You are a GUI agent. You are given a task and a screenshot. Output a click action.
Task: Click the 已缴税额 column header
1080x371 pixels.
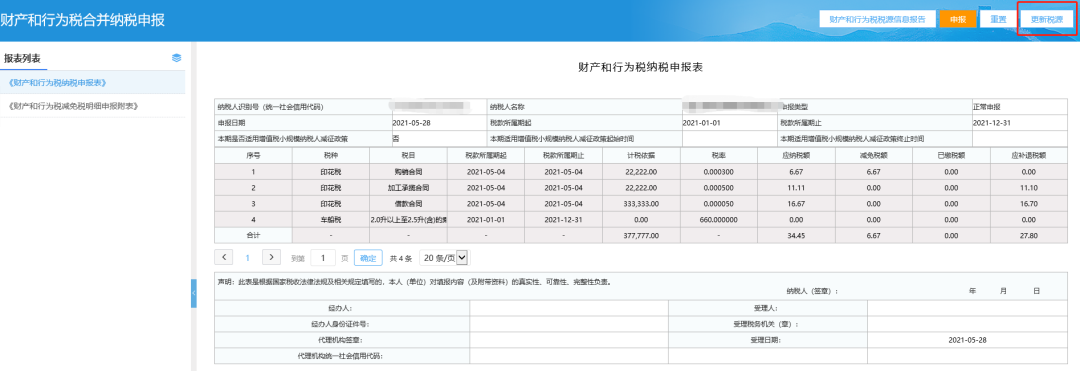(951, 156)
